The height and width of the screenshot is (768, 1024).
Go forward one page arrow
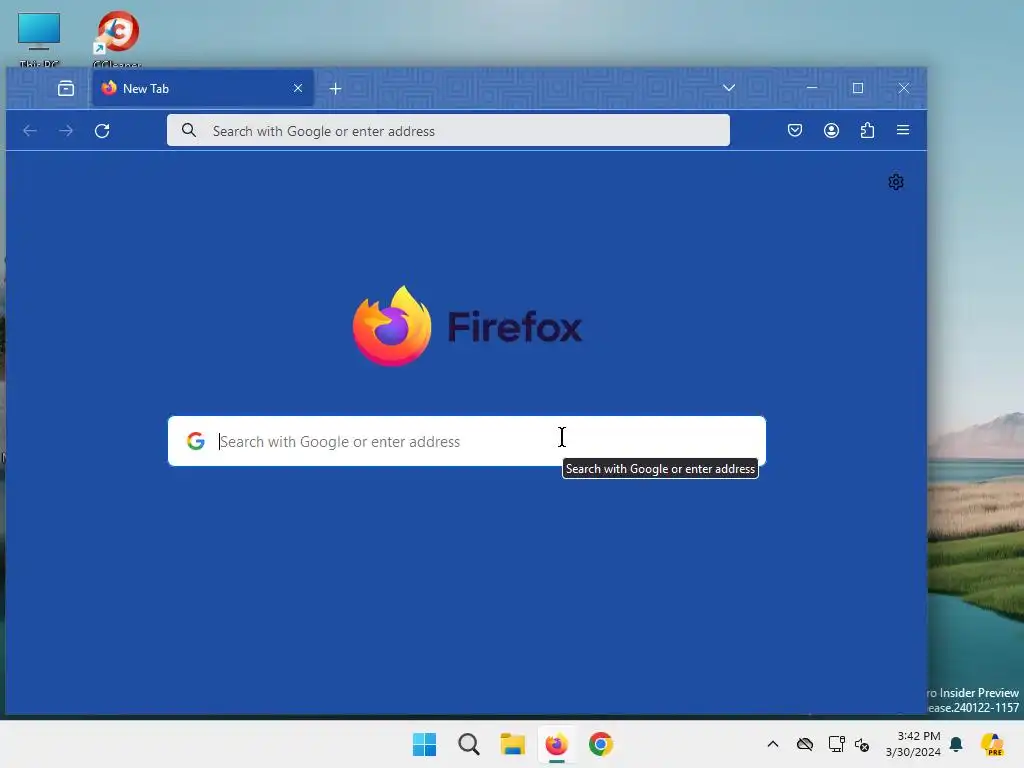[x=66, y=131]
